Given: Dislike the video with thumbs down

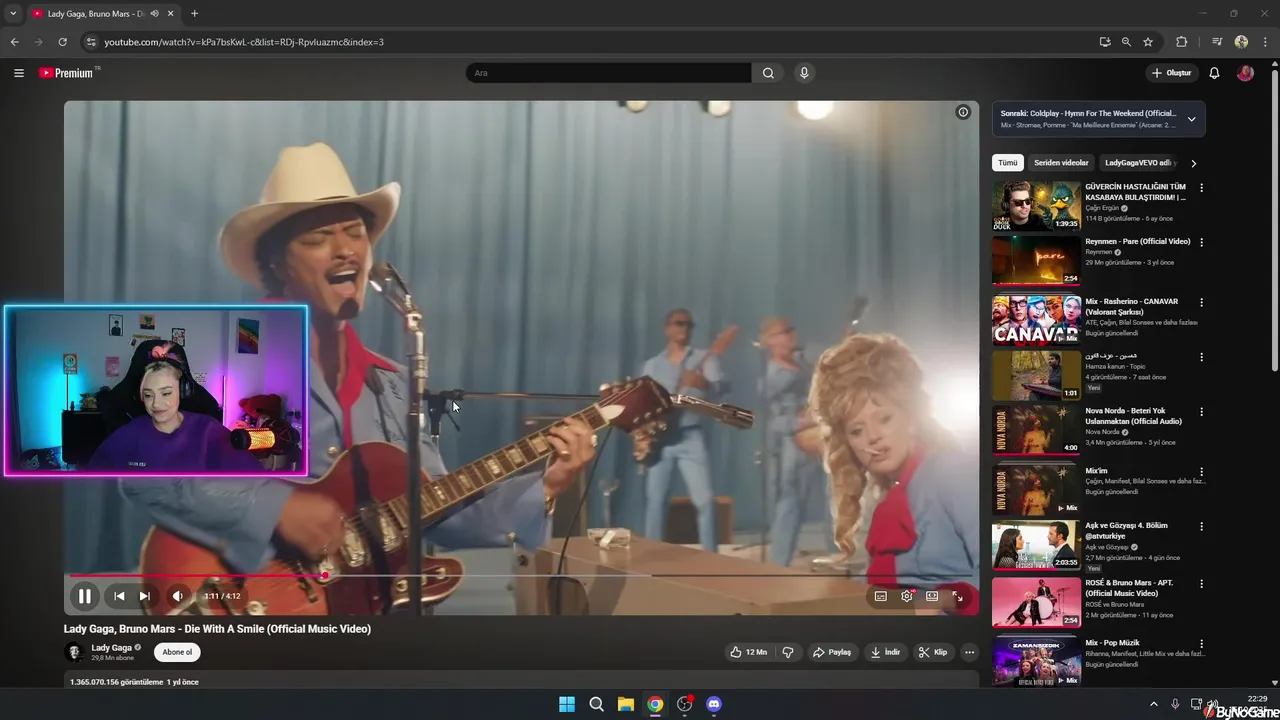Looking at the screenshot, I should pos(788,652).
